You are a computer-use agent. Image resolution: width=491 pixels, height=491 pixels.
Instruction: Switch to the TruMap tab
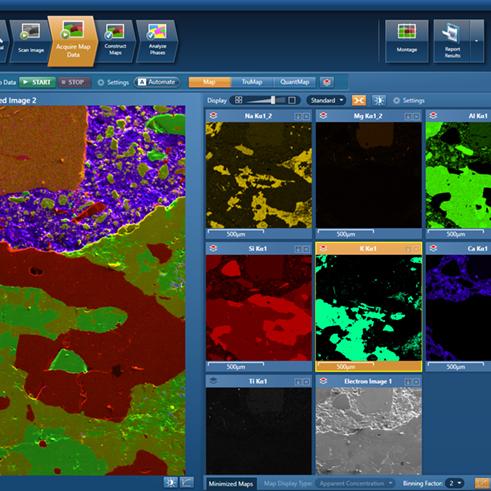tap(252, 82)
